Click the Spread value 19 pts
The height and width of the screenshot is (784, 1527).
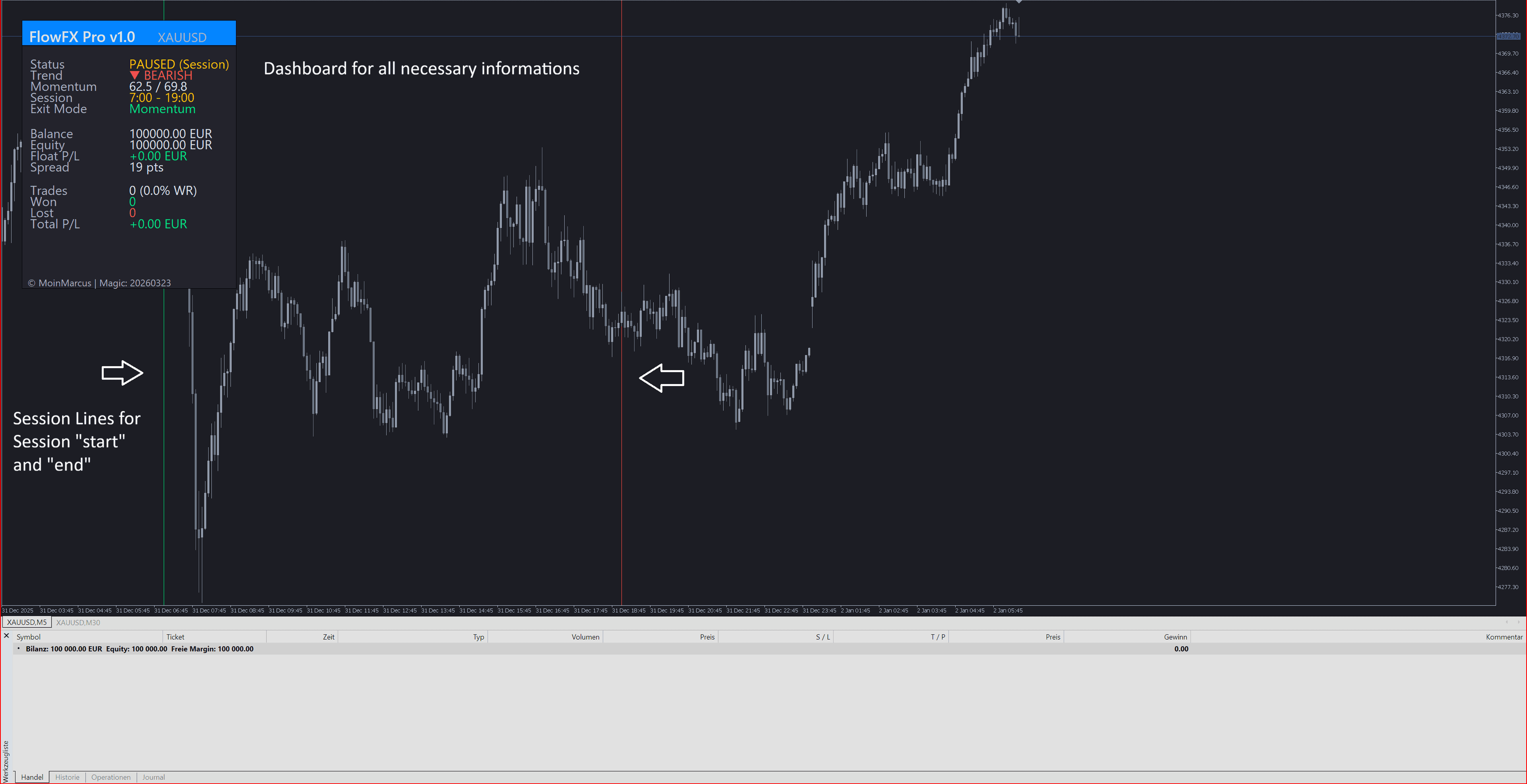click(146, 168)
